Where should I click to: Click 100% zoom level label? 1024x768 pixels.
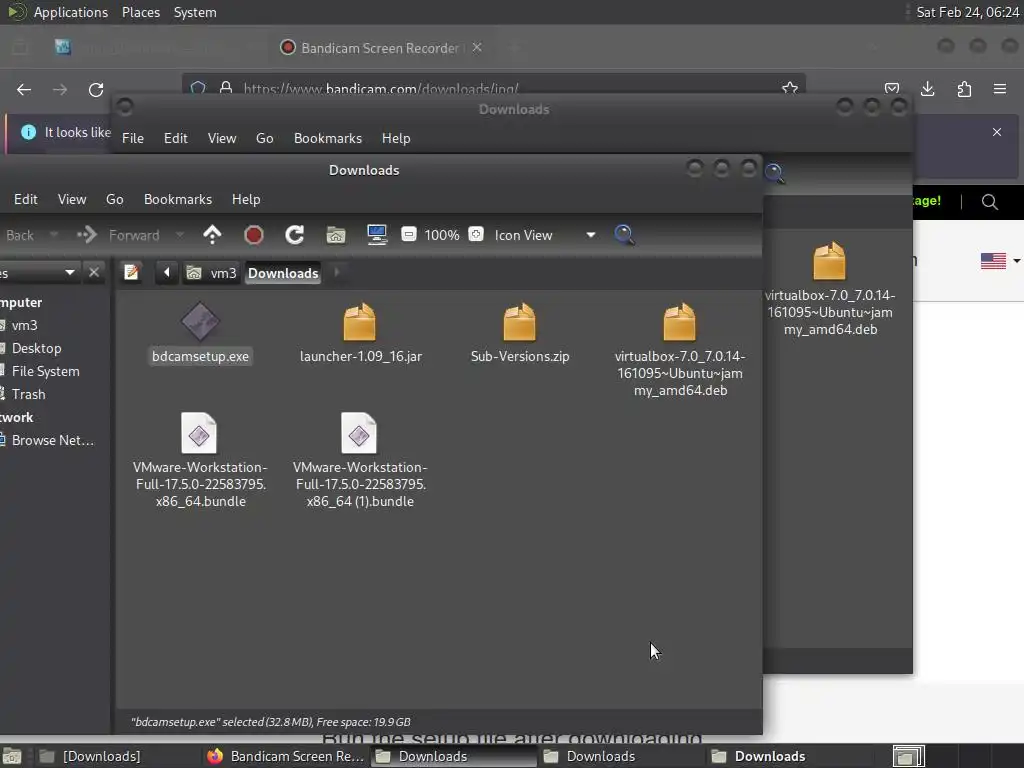[441, 235]
